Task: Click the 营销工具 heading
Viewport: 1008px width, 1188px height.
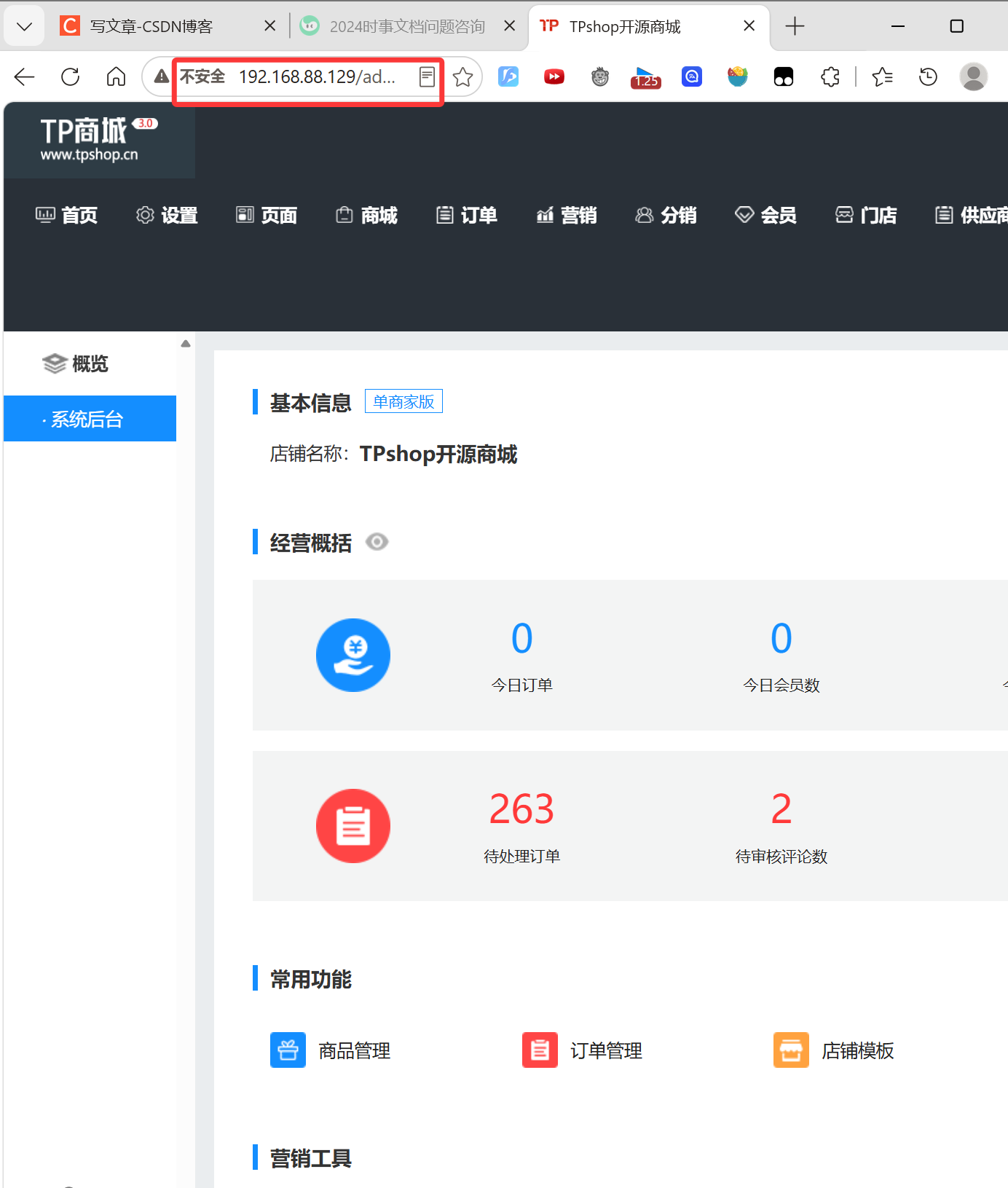Action: click(x=311, y=1158)
